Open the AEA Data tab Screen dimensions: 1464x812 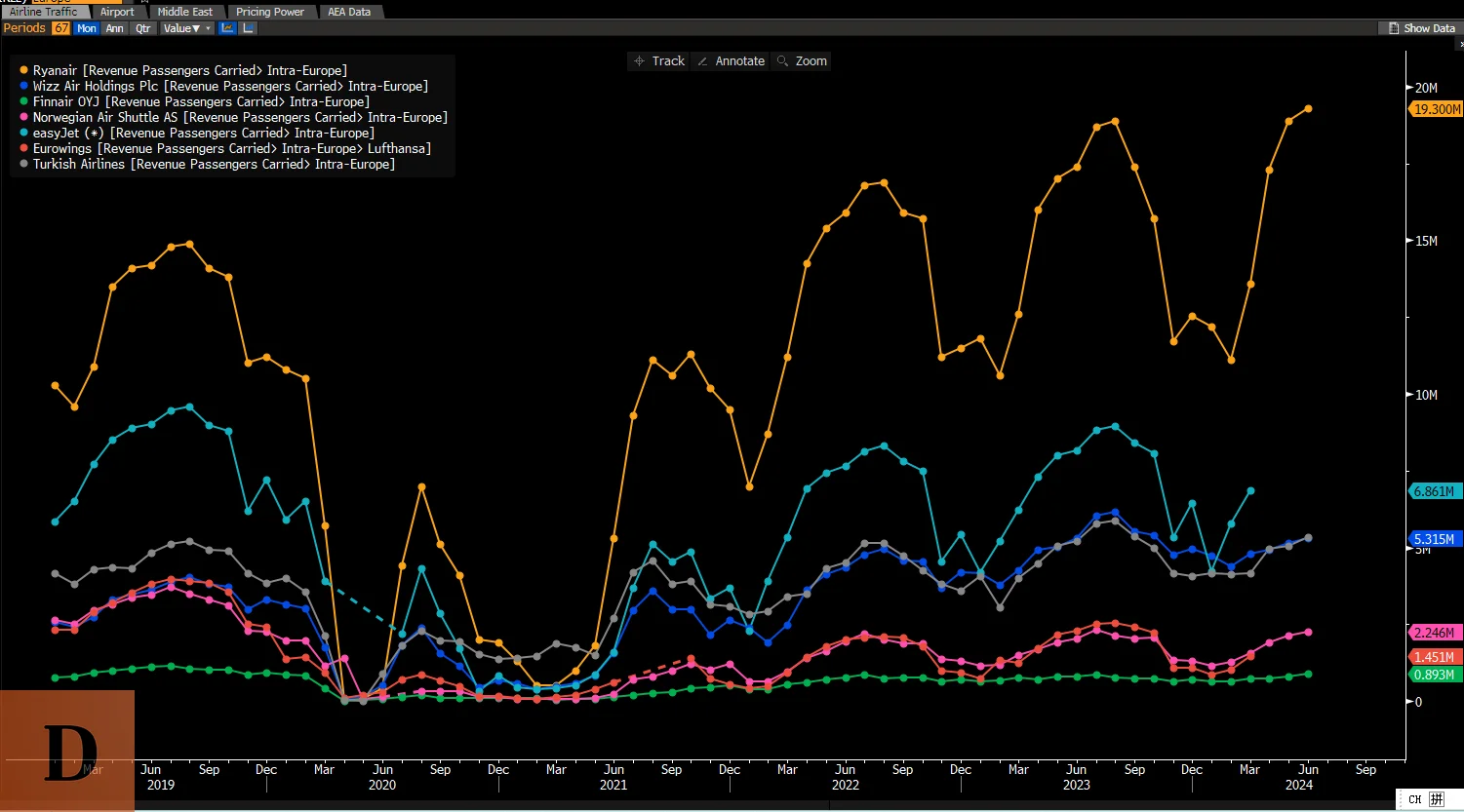349,12
